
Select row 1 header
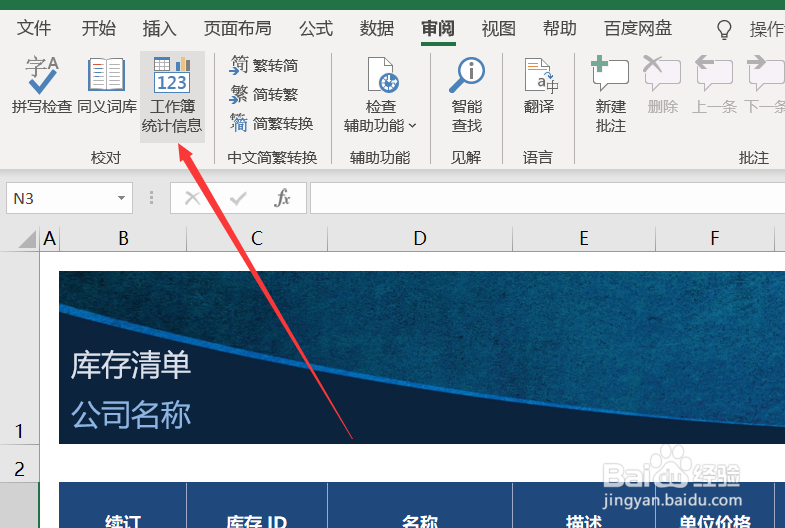[20, 348]
